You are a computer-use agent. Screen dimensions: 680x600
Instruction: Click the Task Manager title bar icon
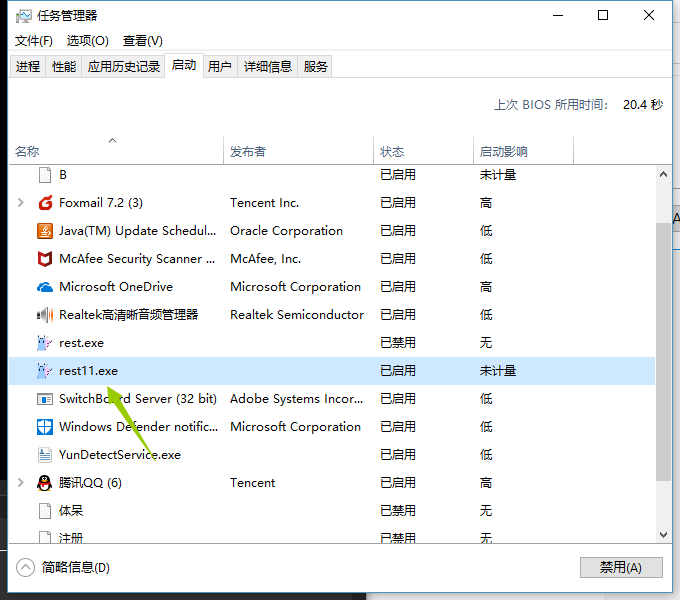23,16
